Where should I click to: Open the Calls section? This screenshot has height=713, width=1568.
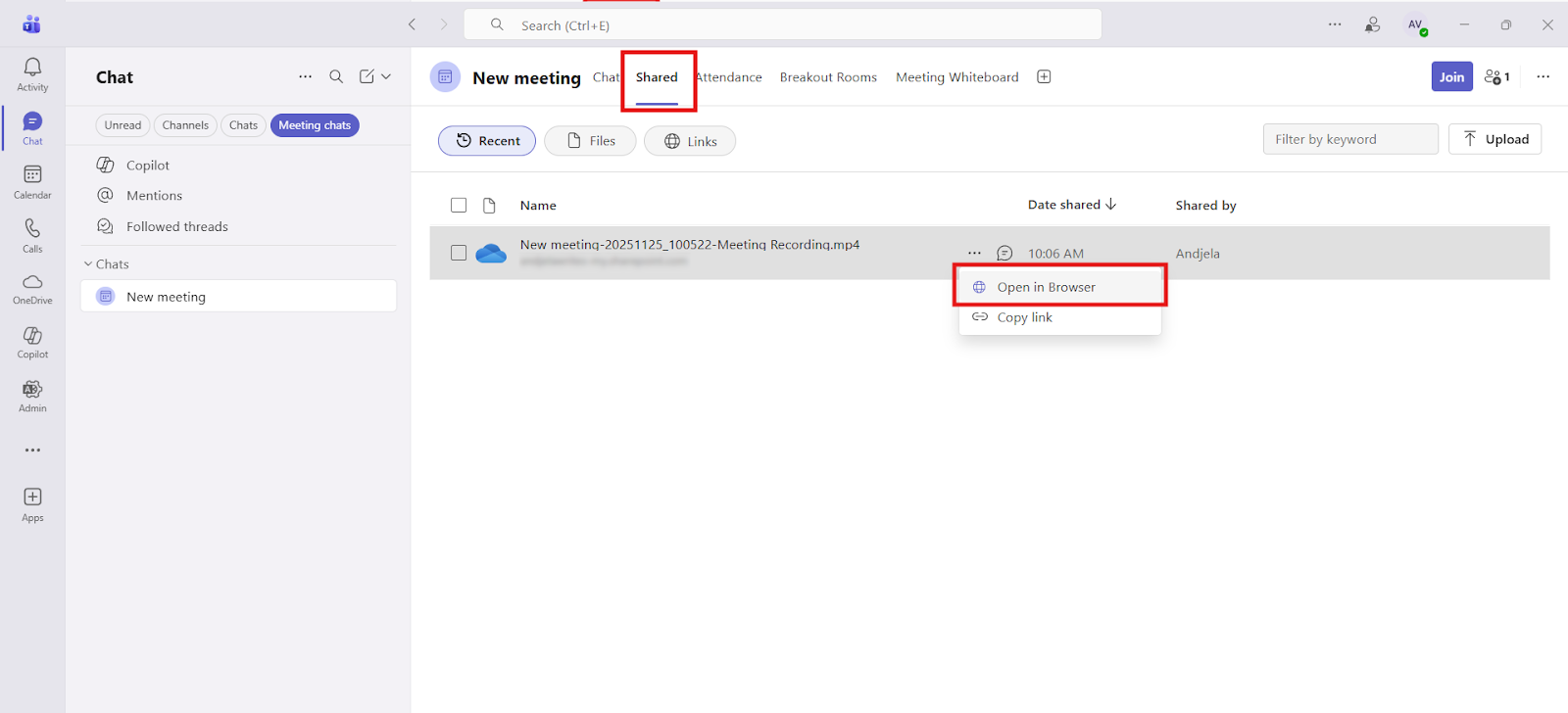(x=32, y=235)
